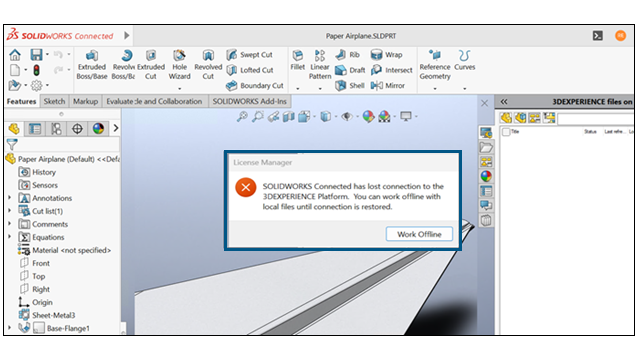640x360 pixels.
Task: Click the Work Offline button
Action: click(419, 234)
